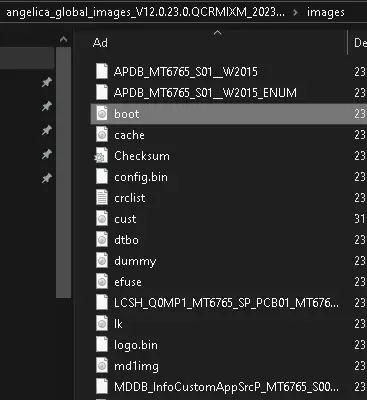367x400 pixels.
Task: Select the efuse file name
Action: pyautogui.click(x=128, y=282)
